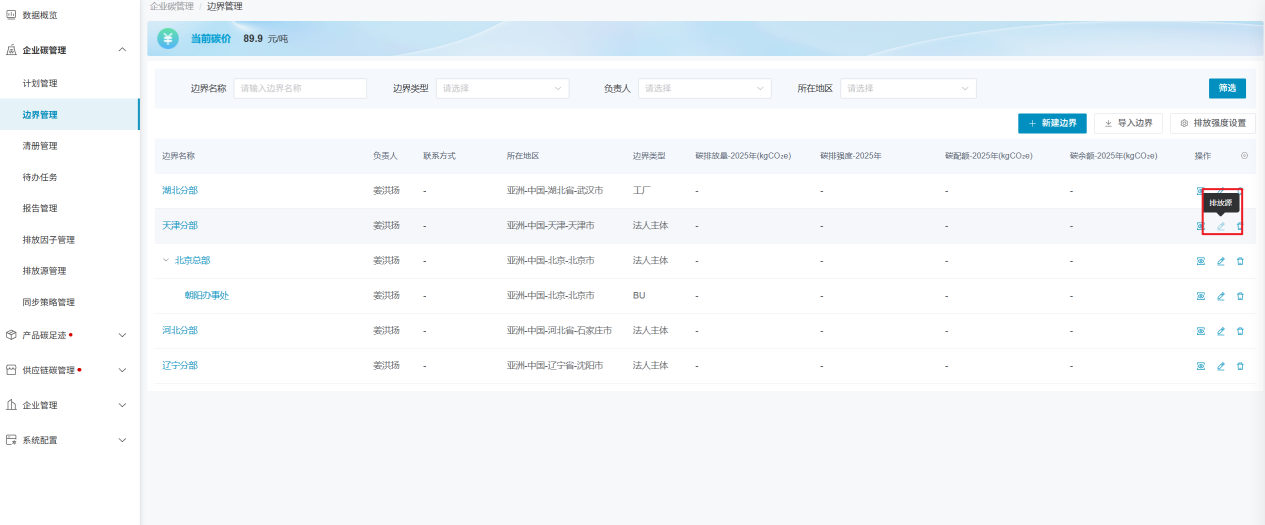Open 清册管理 in the sidebar
Viewport: 1265px width, 525px height.
pyautogui.click(x=40, y=146)
